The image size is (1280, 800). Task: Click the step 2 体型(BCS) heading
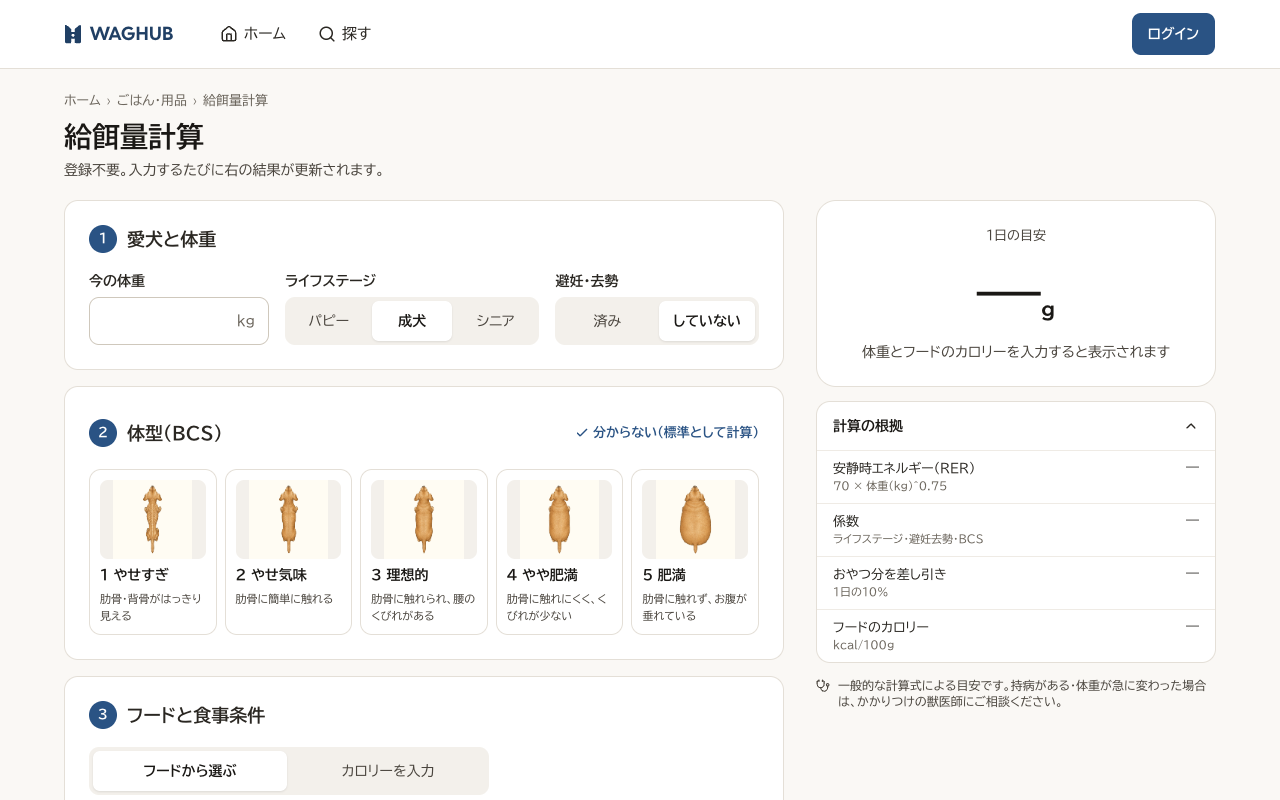tap(175, 433)
